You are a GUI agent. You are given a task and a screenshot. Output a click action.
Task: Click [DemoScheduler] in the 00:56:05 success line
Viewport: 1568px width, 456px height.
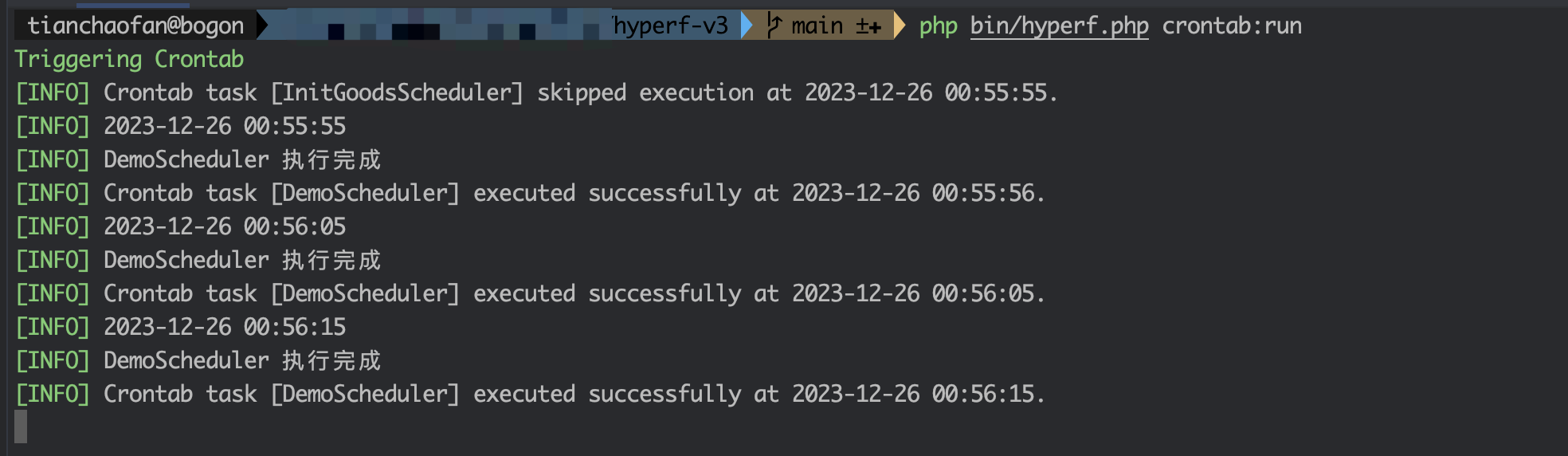(365, 293)
